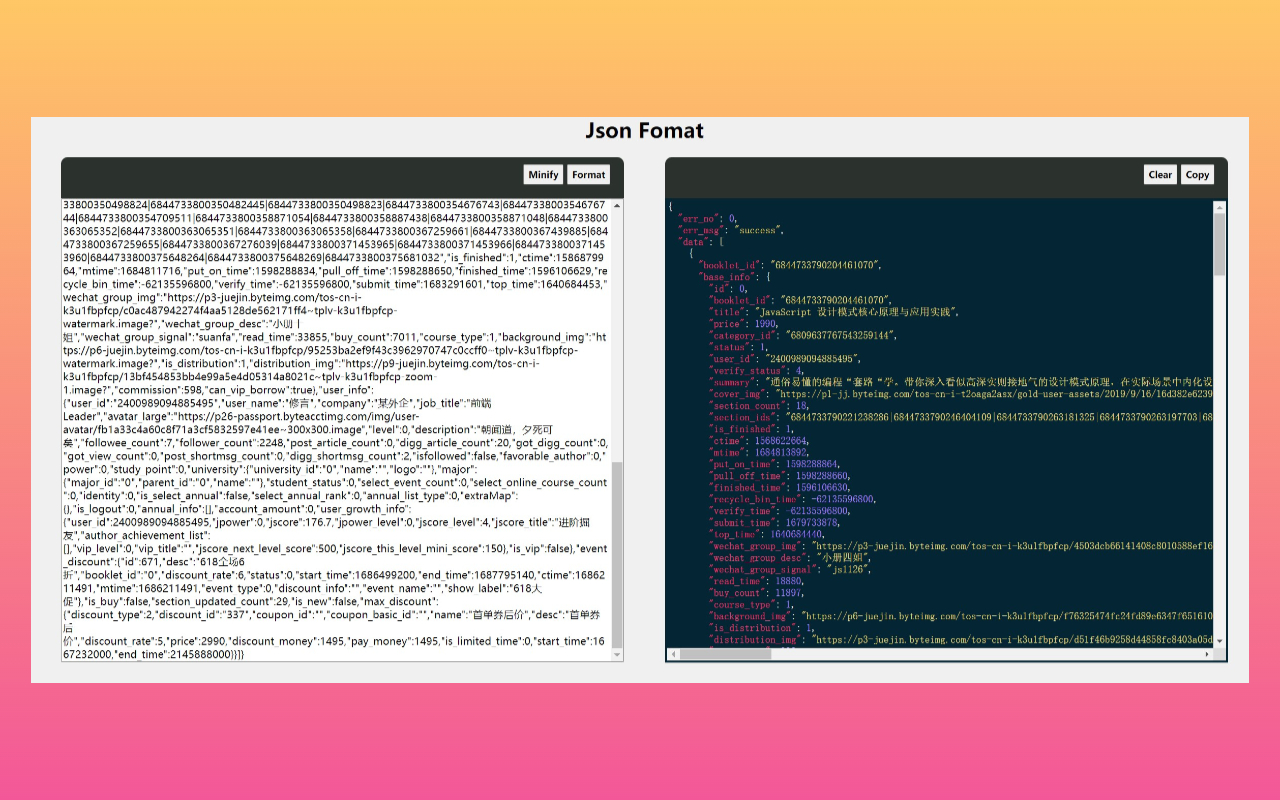
Task: Click the "user_id" line in output
Action: (x=785, y=358)
